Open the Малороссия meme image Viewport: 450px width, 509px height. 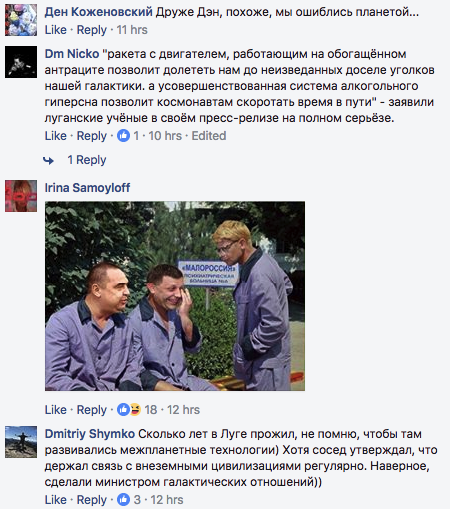175,296
